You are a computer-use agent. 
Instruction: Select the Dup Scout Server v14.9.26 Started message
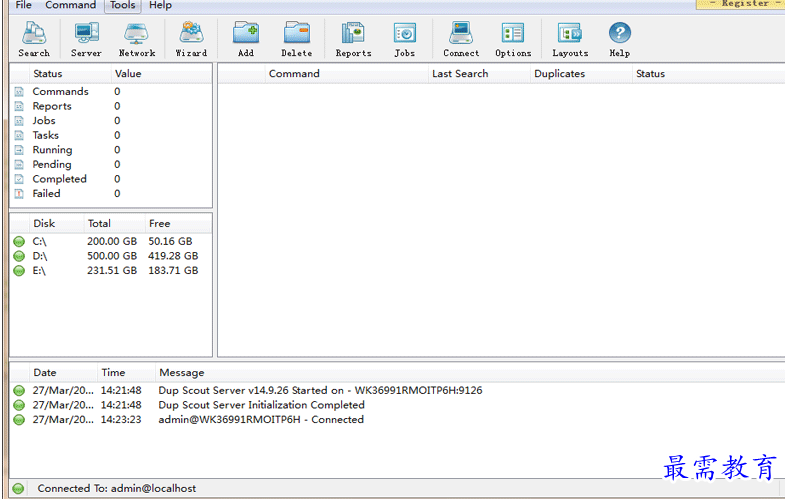tap(320, 390)
